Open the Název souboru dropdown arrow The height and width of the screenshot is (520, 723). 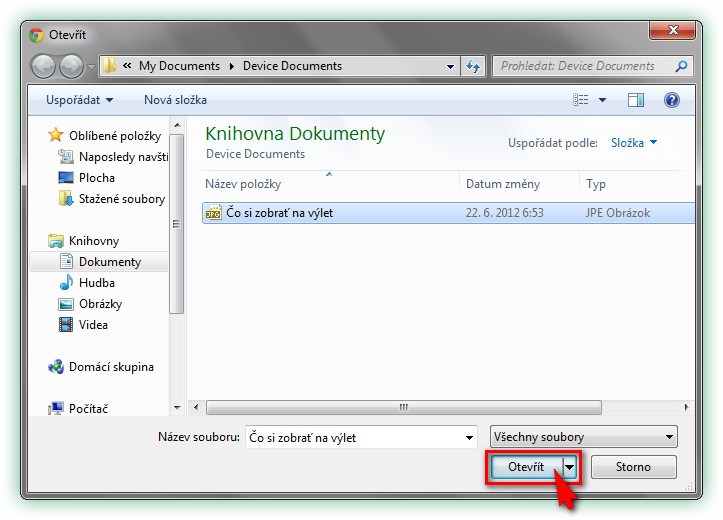pos(469,437)
